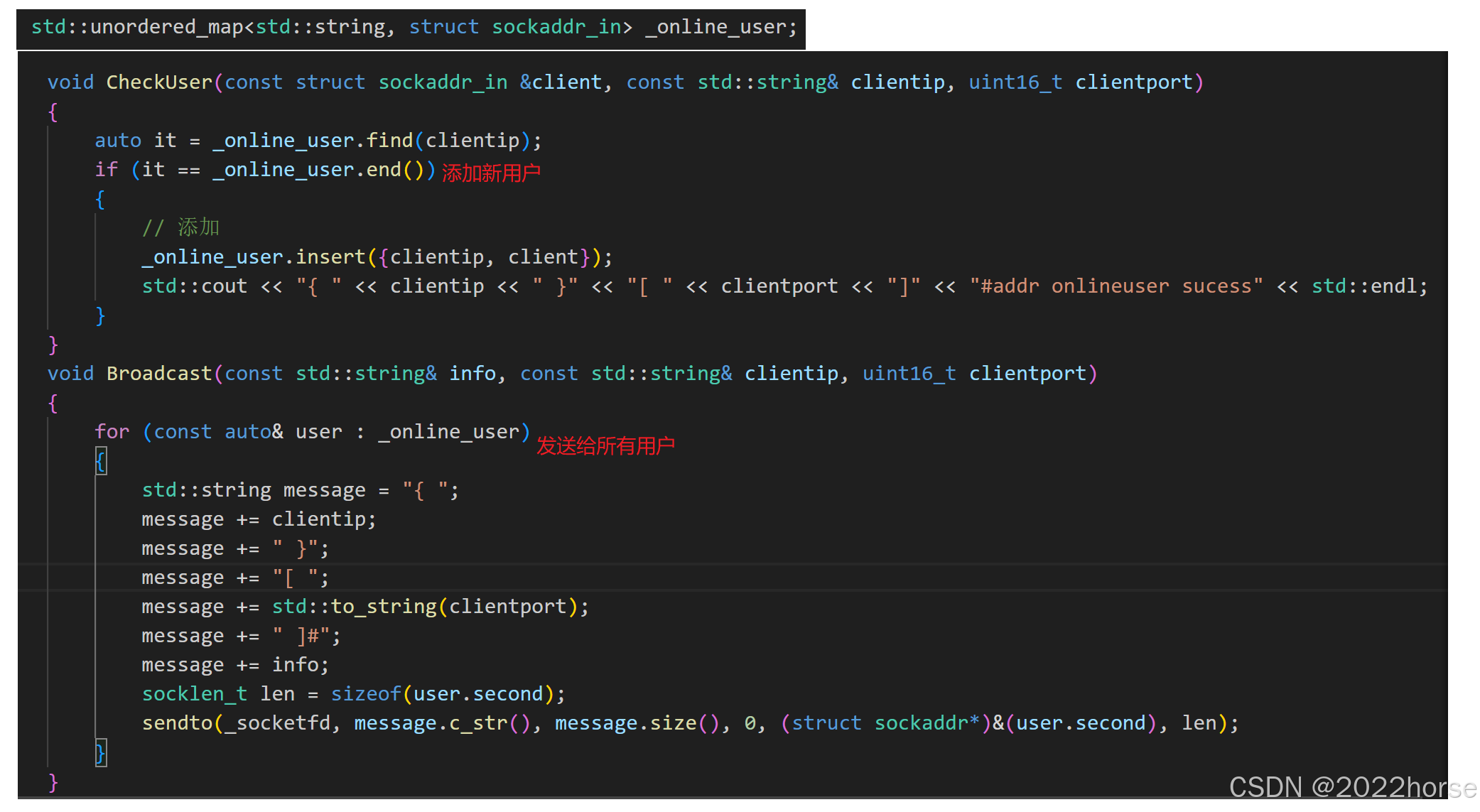Click the '&client' parameter in CheckUser
Image resolution: width=1480 pixels, height=812 pixels.
[x=561, y=82]
